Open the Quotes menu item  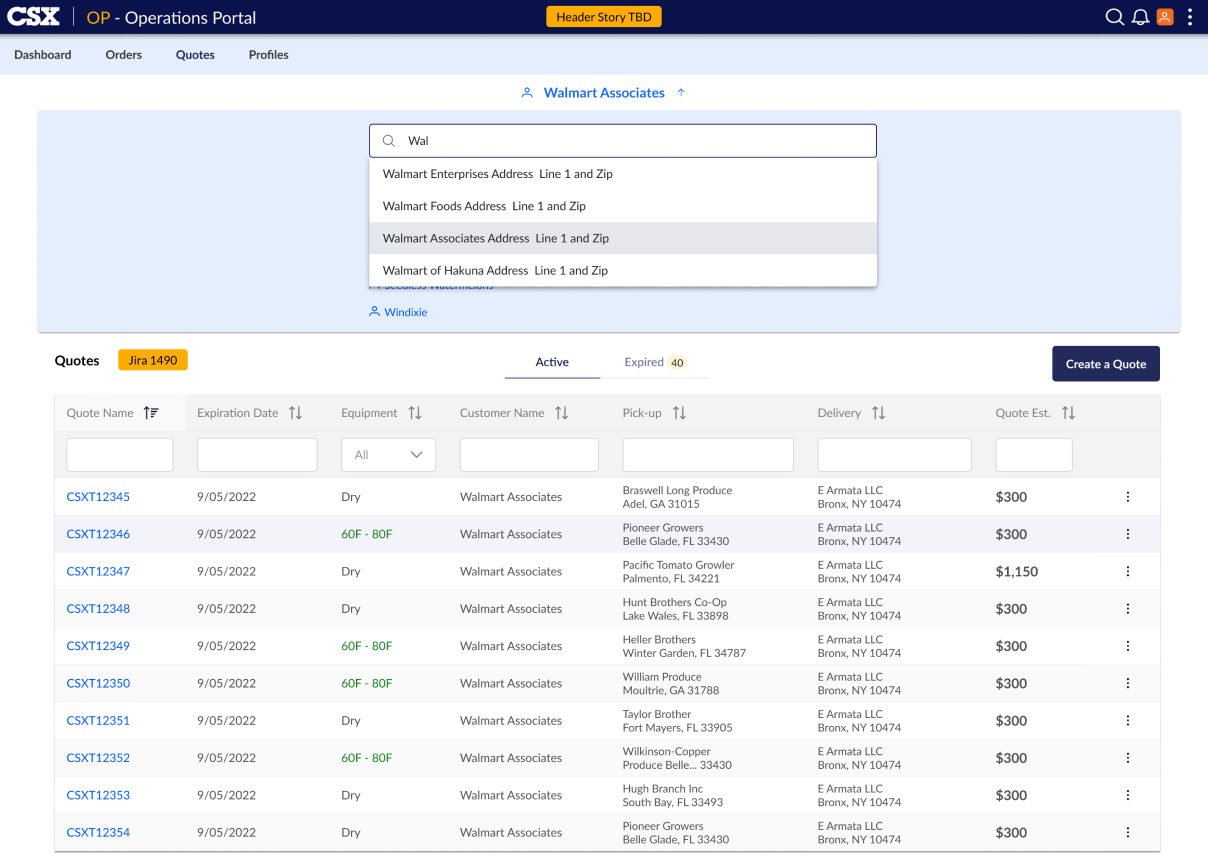coord(195,55)
